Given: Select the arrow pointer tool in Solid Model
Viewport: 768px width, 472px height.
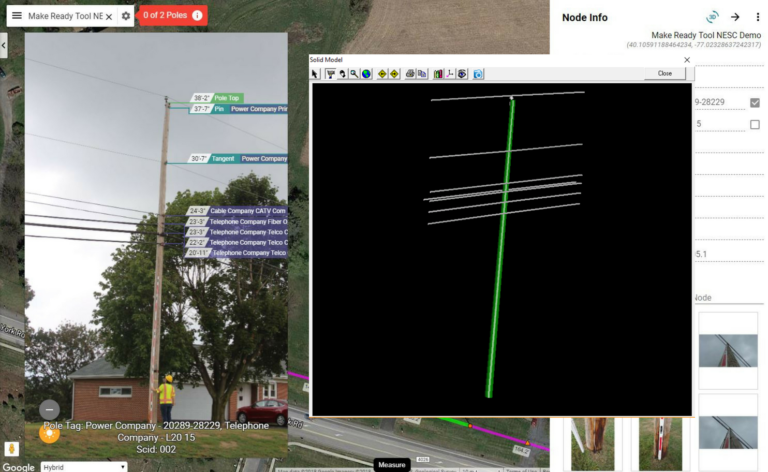Looking at the screenshot, I should 314,74.
